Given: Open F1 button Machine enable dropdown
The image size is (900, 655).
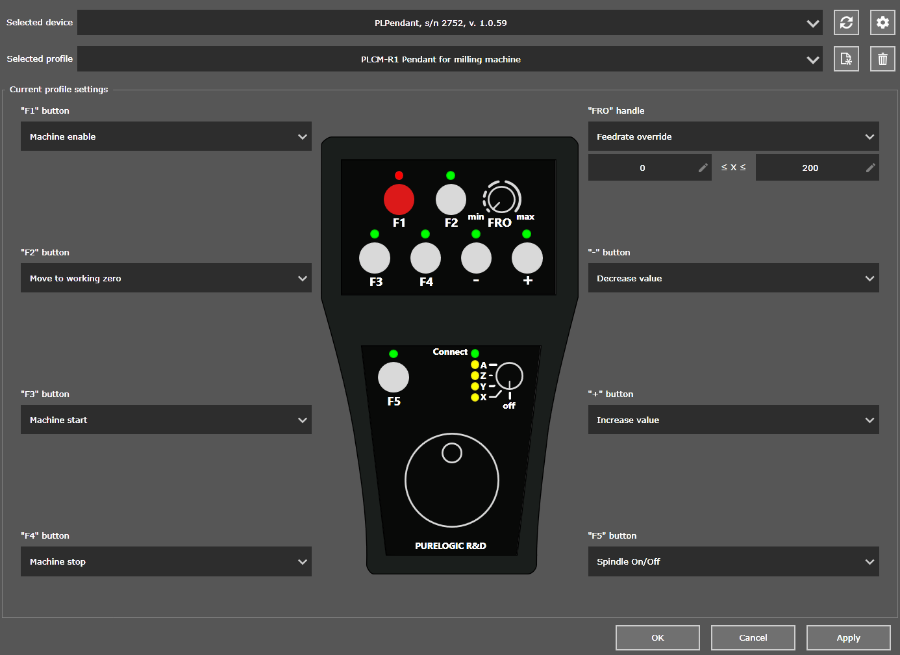Looking at the screenshot, I should click(x=166, y=137).
